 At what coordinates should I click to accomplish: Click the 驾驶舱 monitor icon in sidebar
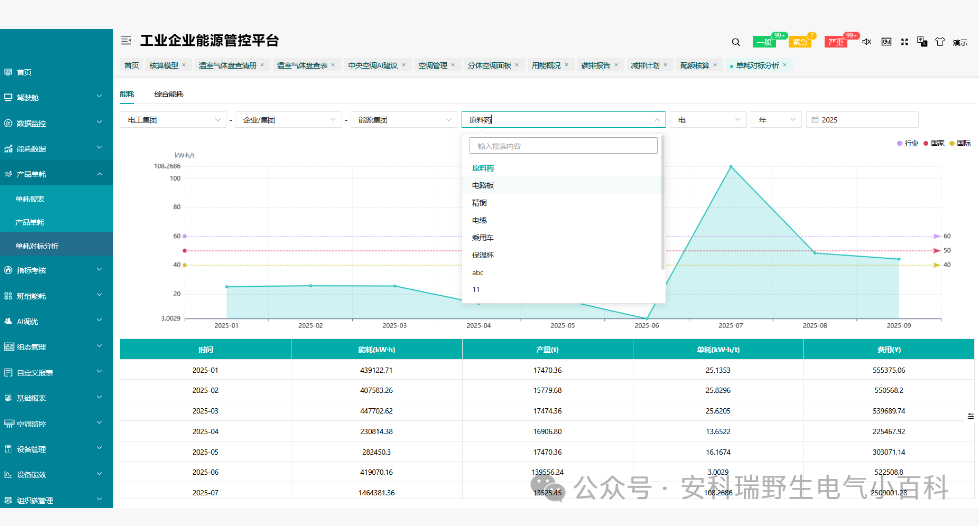click(8, 97)
